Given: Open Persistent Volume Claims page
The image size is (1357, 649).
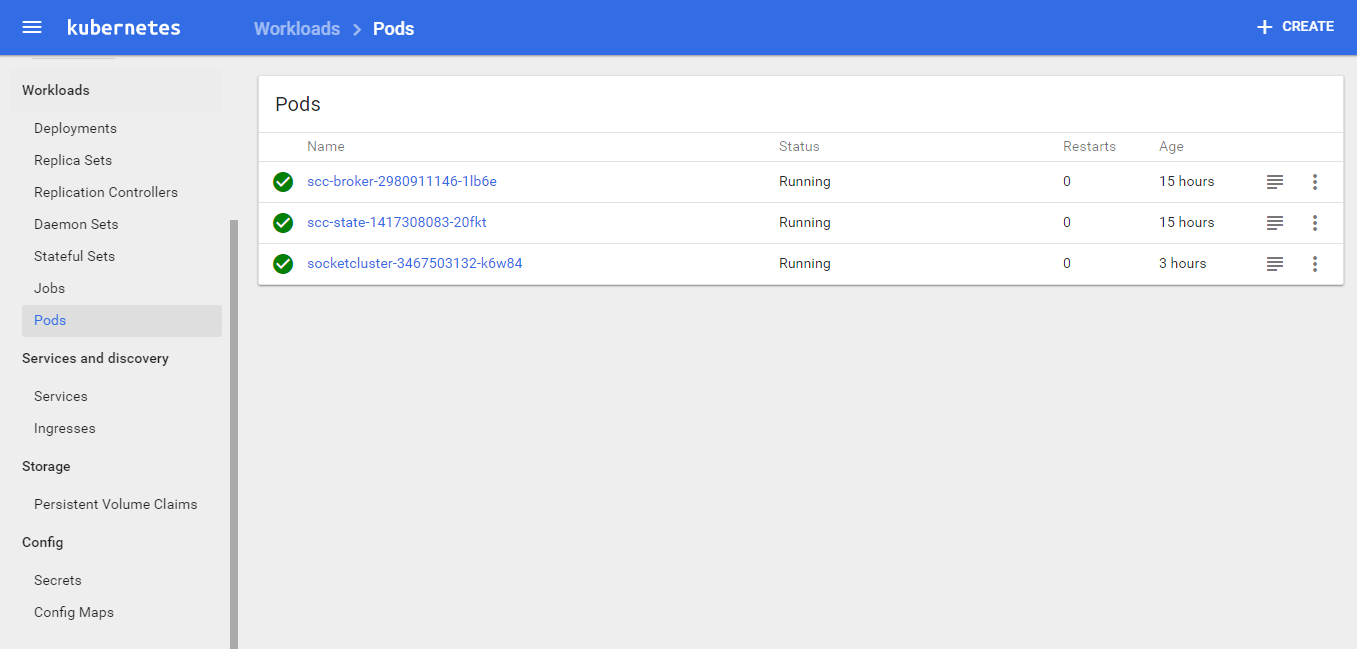Looking at the screenshot, I should pos(116,505).
